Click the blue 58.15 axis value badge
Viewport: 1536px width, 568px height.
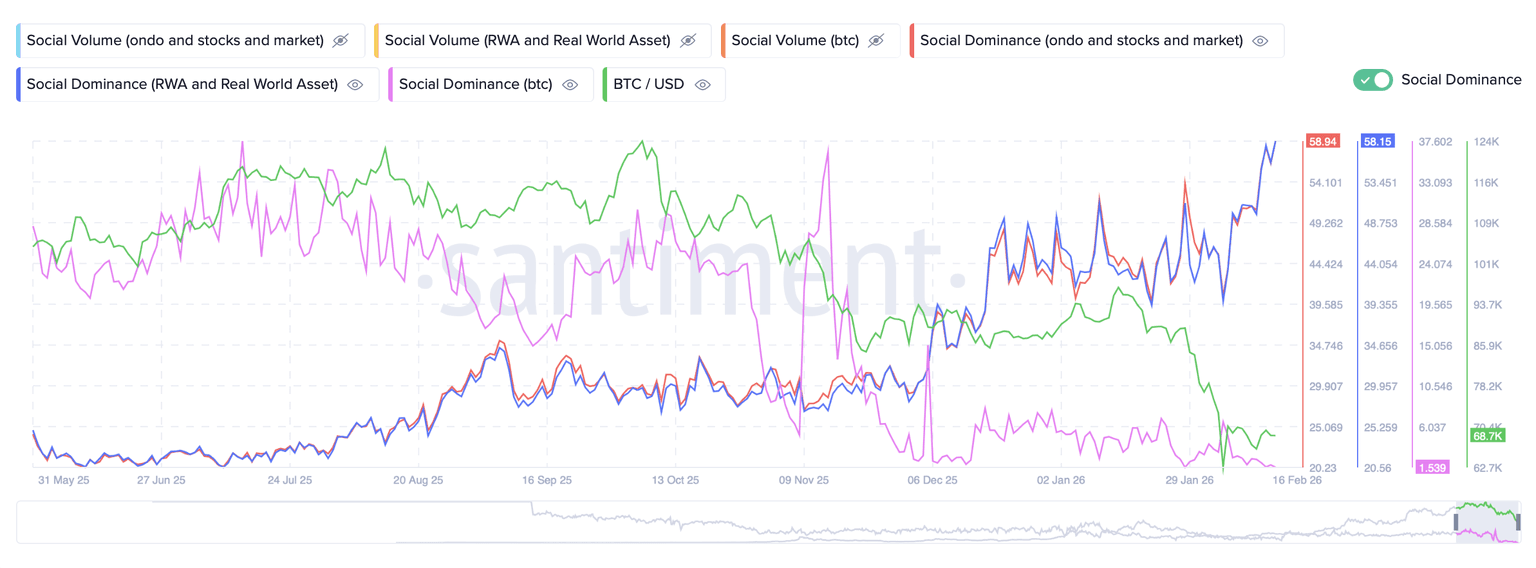[x=1377, y=142]
